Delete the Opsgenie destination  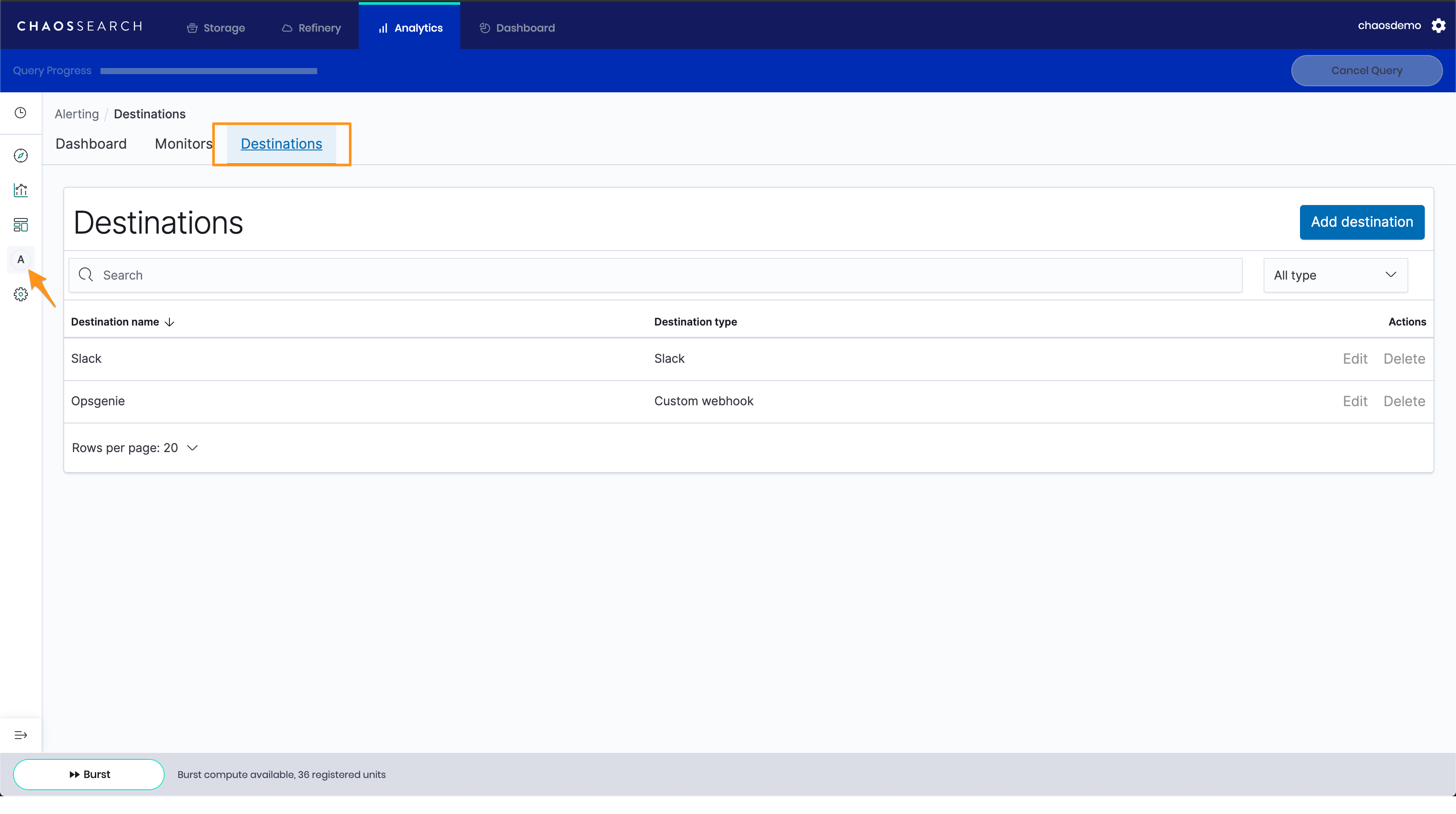coord(1404,401)
